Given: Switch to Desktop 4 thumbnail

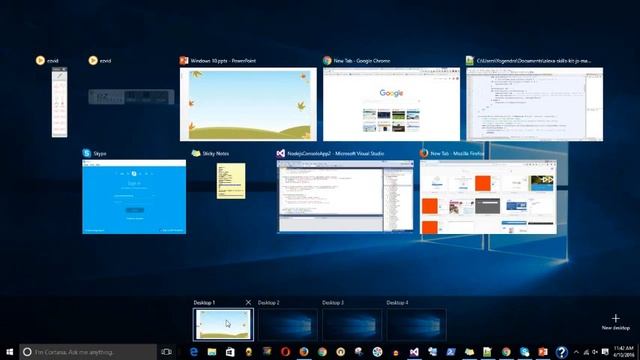Looking at the screenshot, I should tap(416, 324).
